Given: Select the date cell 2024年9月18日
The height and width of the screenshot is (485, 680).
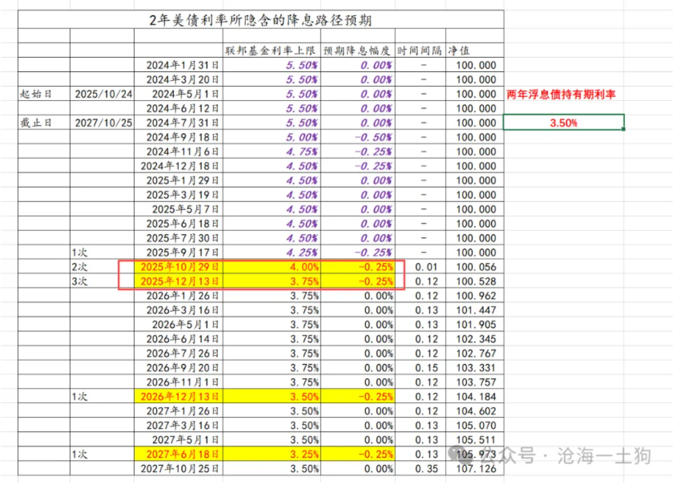Looking at the screenshot, I should coord(179,137).
